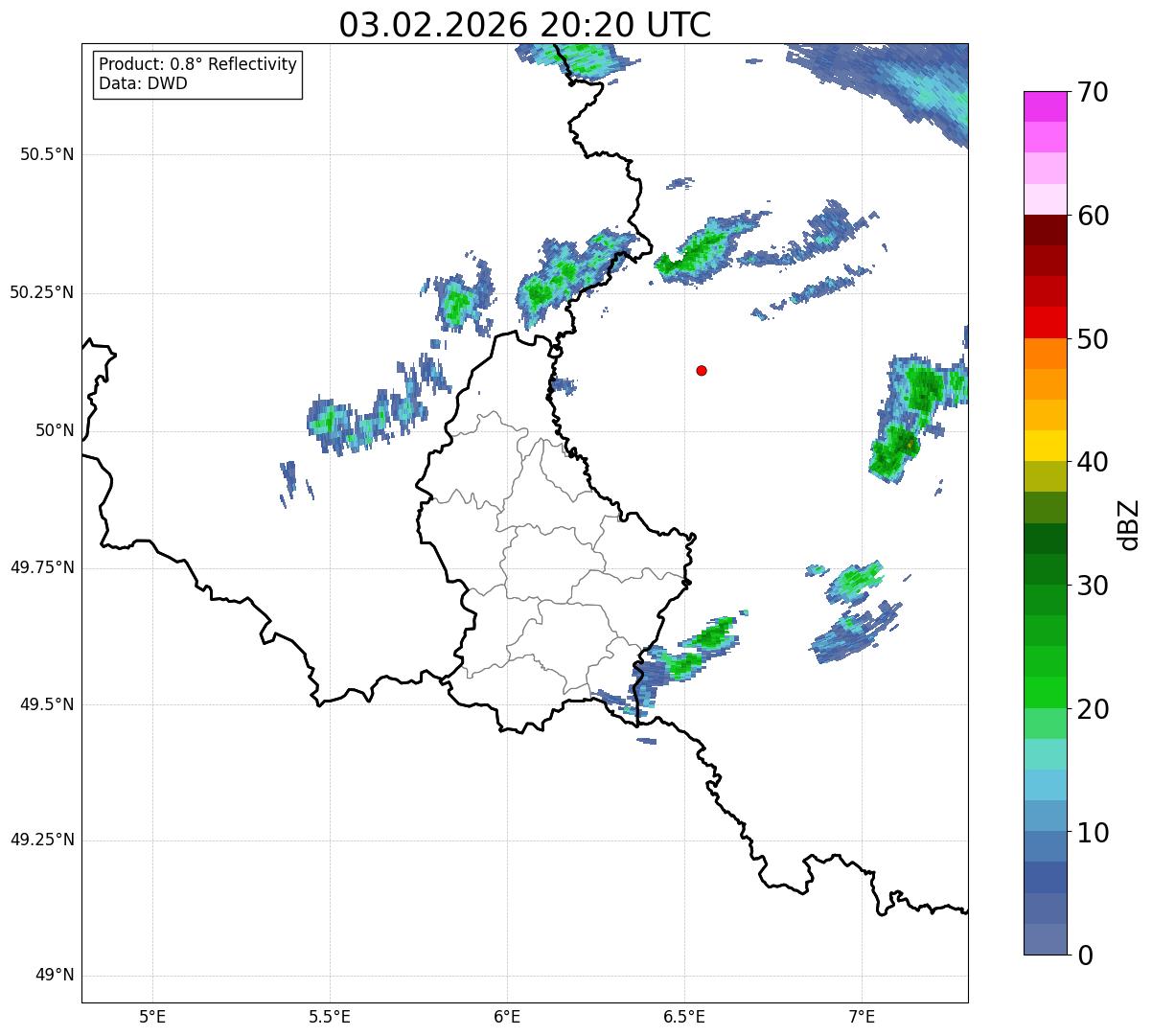Image resolution: width=1152 pixels, height=1036 pixels.
Task: Click the bright red colorbar segment above 50
Action: pos(1046,322)
